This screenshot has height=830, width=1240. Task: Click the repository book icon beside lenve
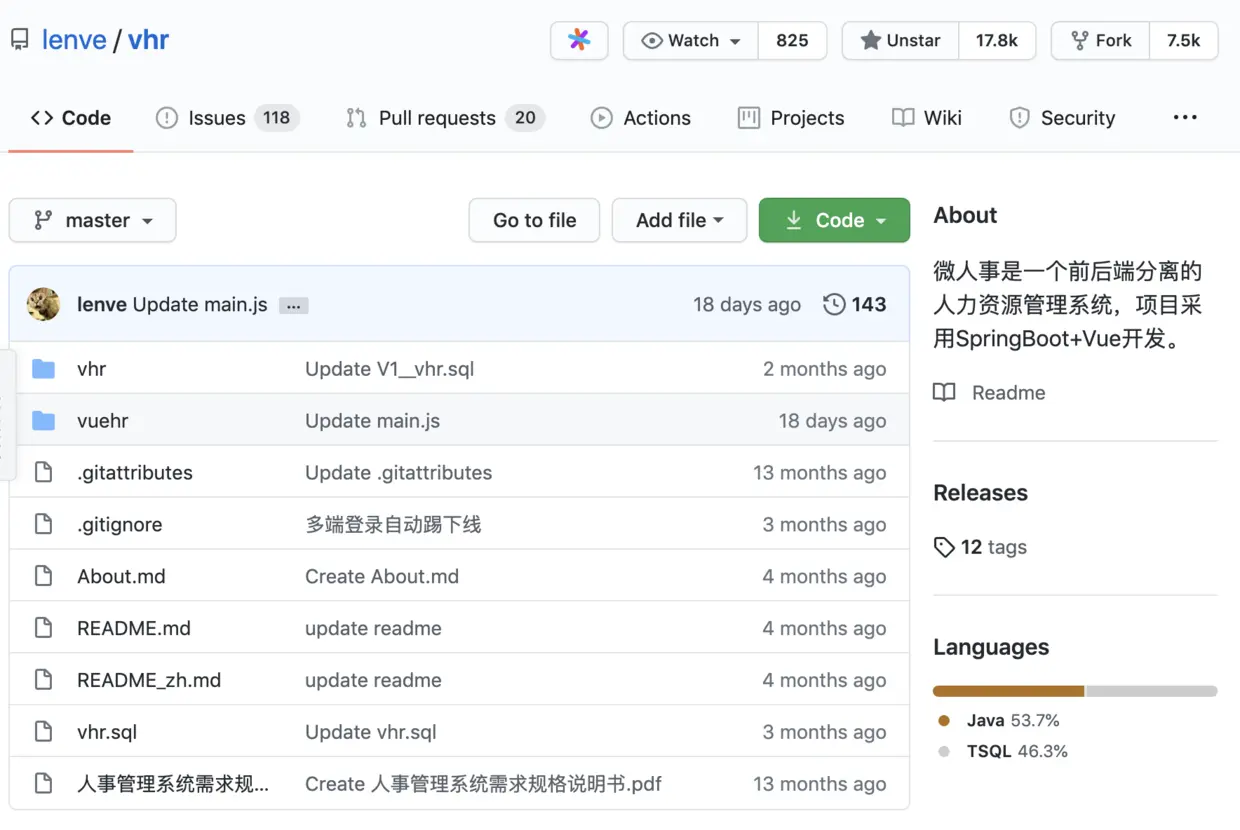point(19,40)
